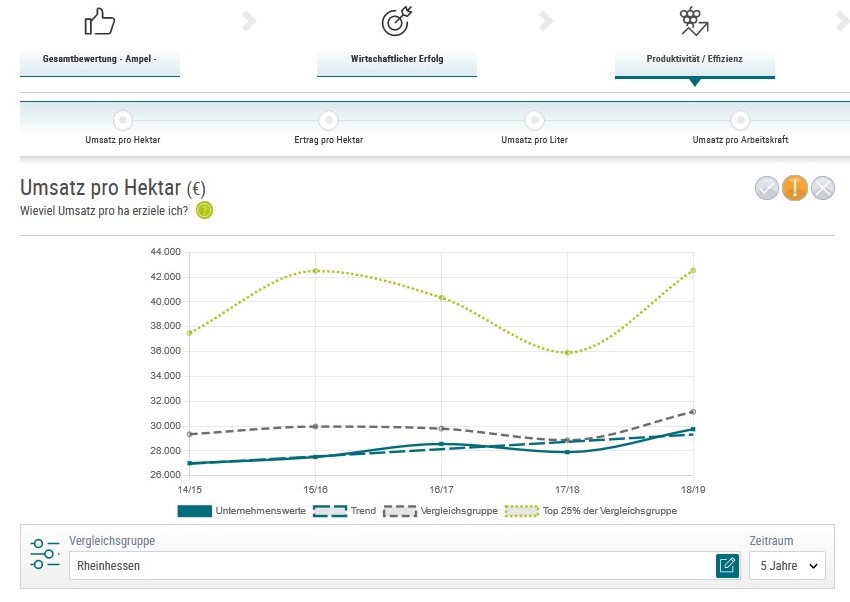The image size is (850, 602).
Task: Click the gray X status icon
Action: click(x=823, y=189)
